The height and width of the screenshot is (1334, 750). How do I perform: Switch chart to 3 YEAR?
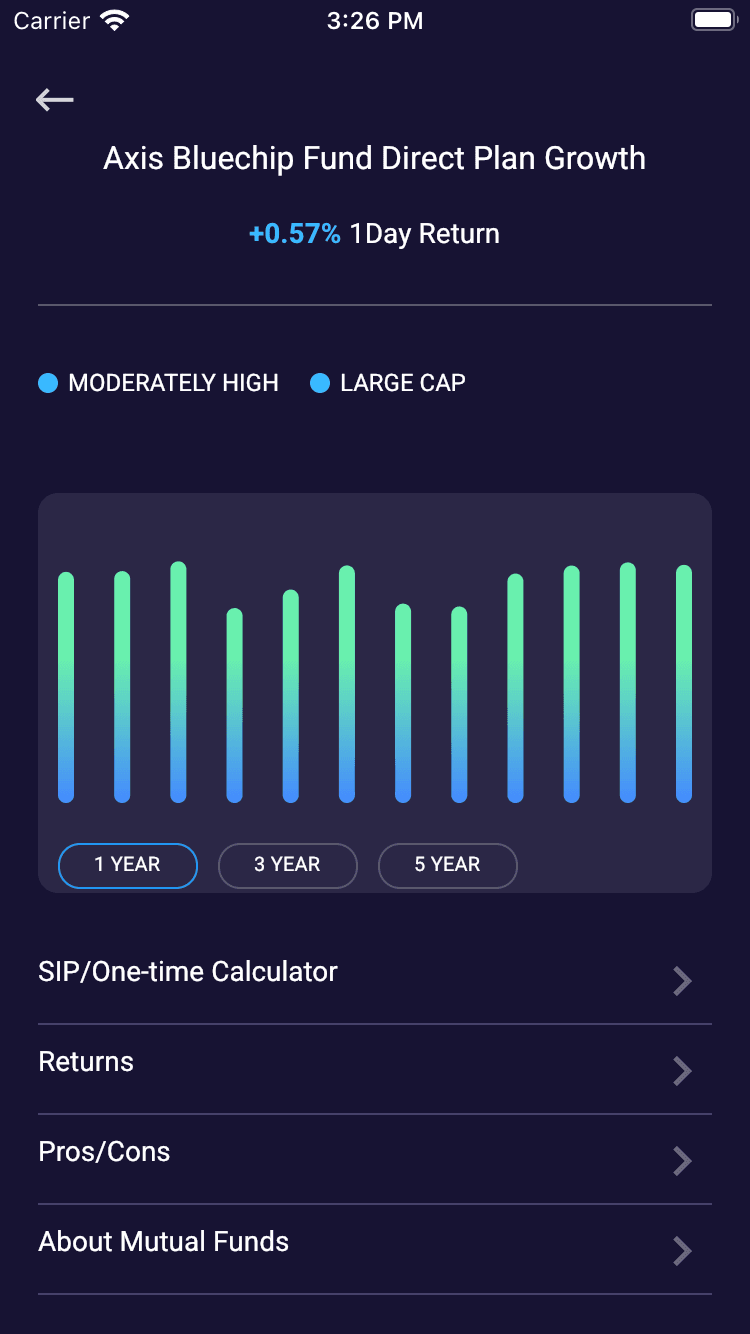pyautogui.click(x=288, y=865)
